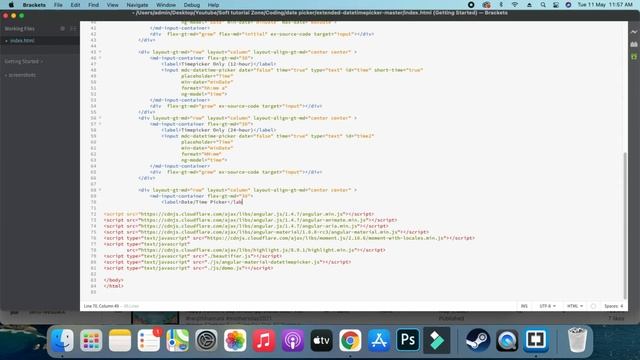The height and width of the screenshot is (360, 640).
Task: Open Wi-Fi status in menu bar
Action: (515, 5)
